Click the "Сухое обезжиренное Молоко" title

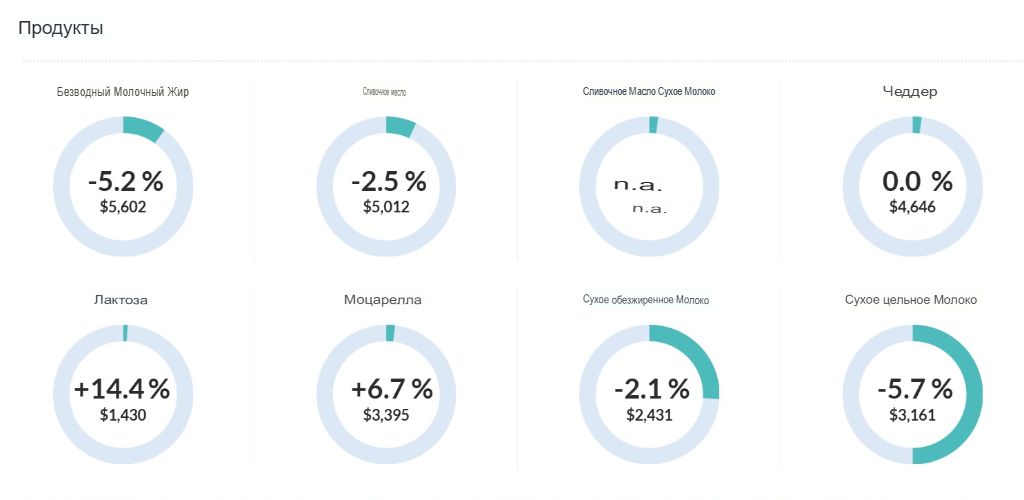point(646,300)
